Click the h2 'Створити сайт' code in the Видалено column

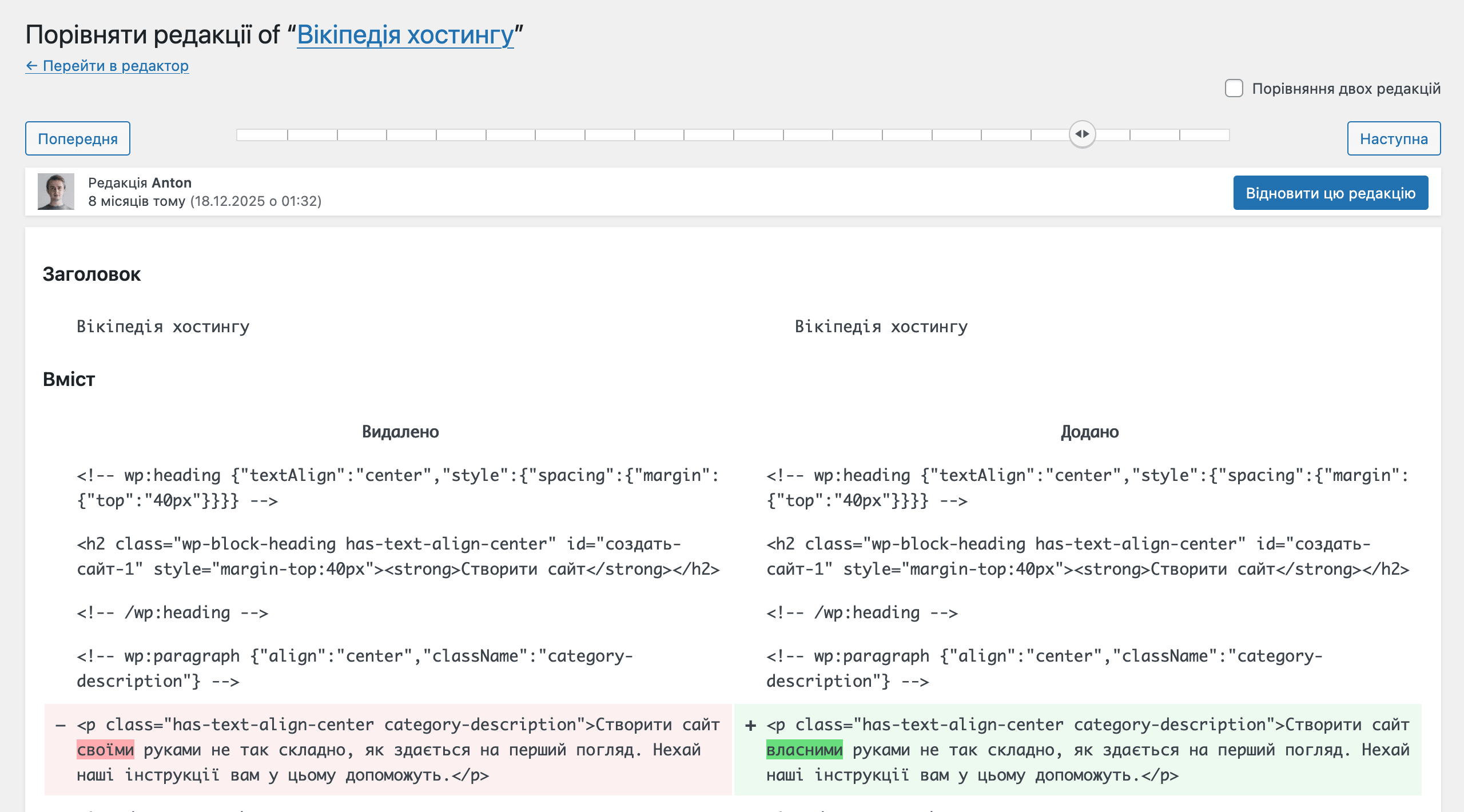click(398, 556)
